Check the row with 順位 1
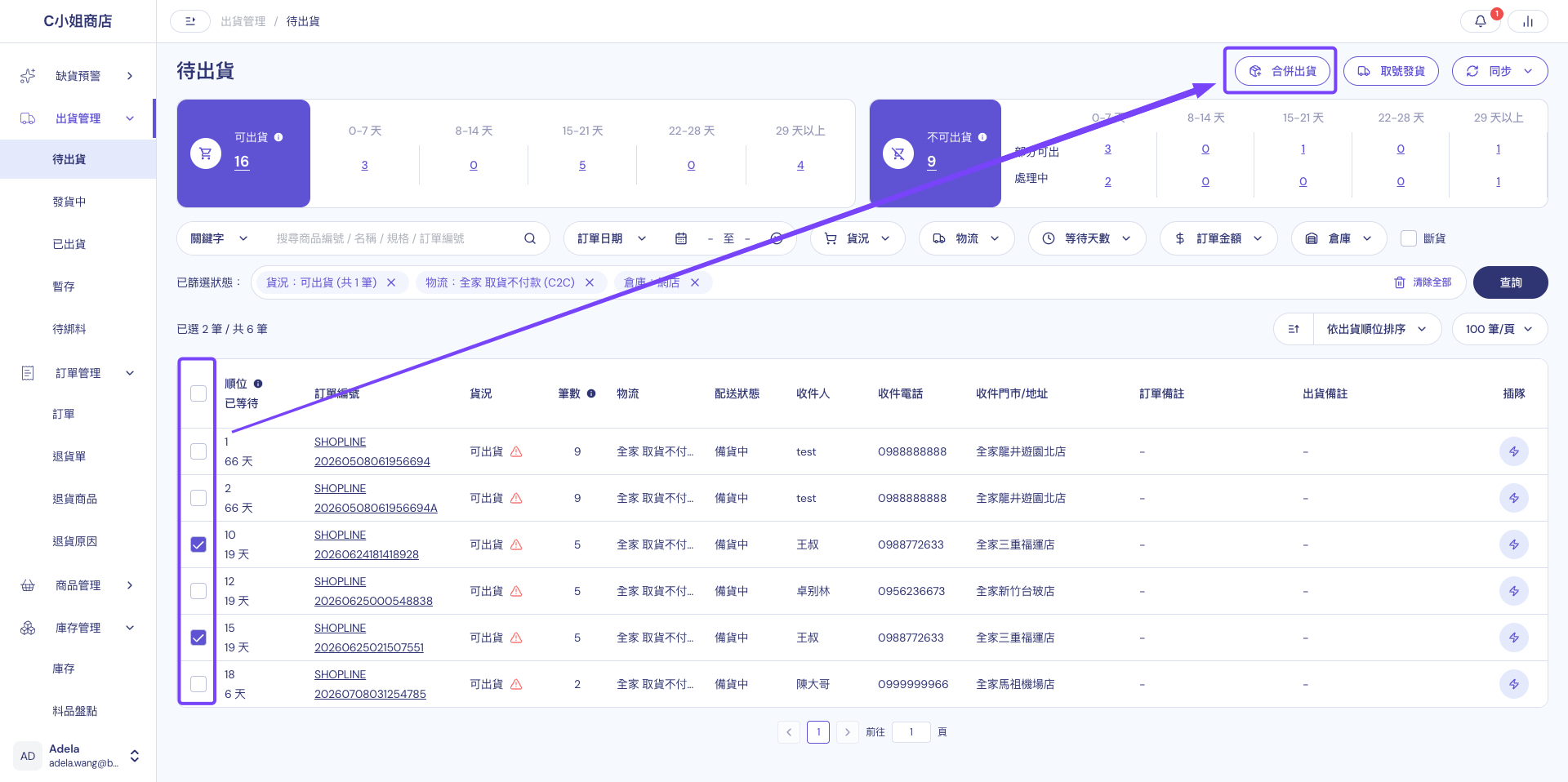Image resolution: width=1568 pixels, height=782 pixels. point(198,451)
